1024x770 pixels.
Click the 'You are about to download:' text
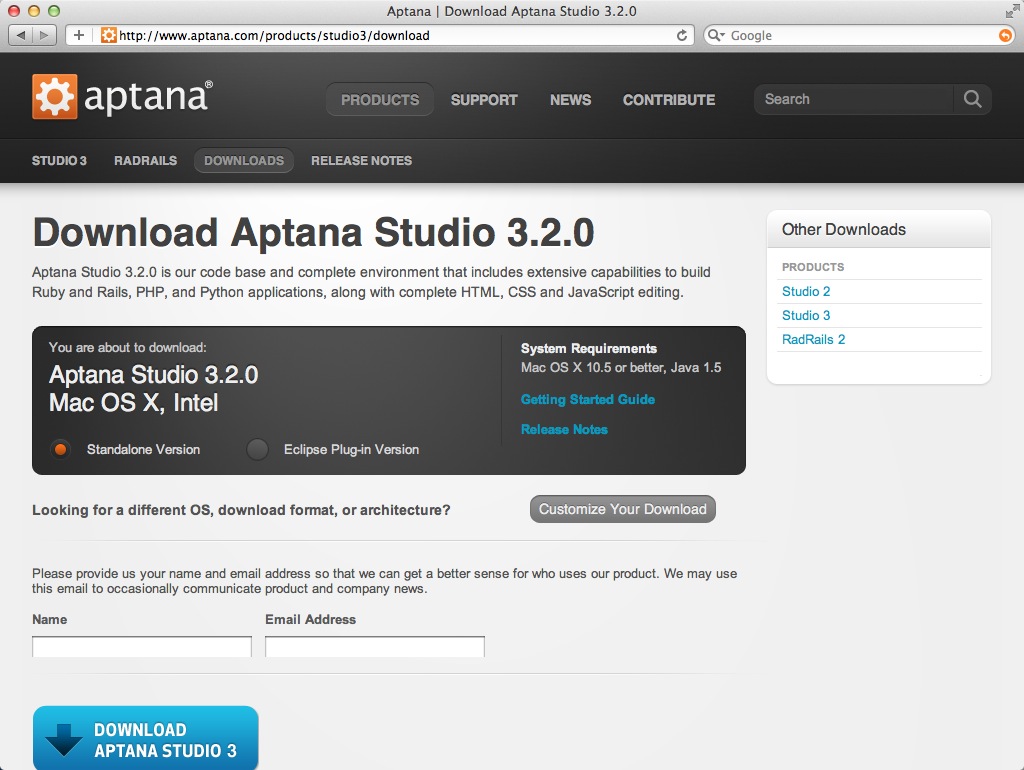[127, 347]
